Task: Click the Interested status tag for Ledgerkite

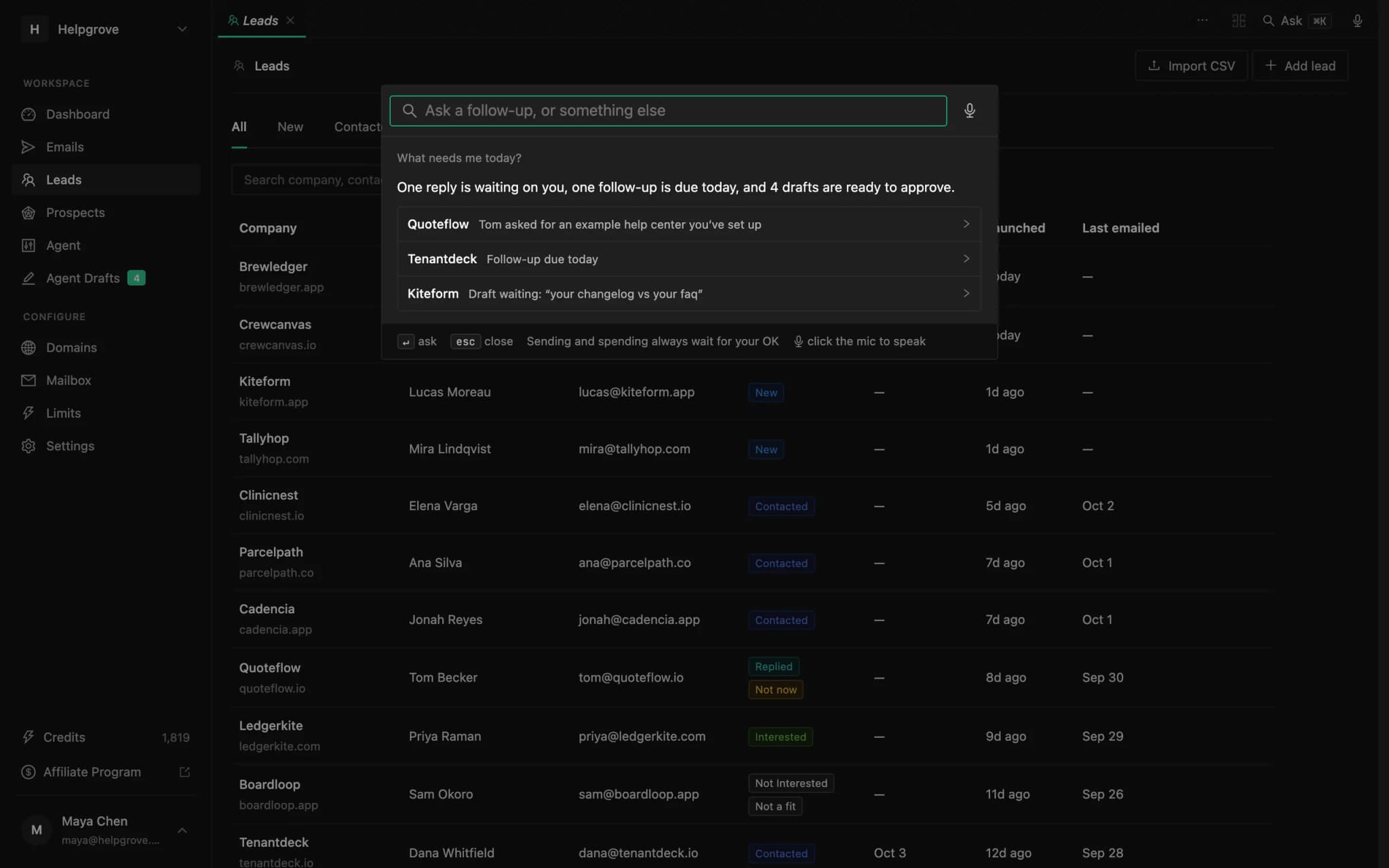Action: [x=780, y=737]
